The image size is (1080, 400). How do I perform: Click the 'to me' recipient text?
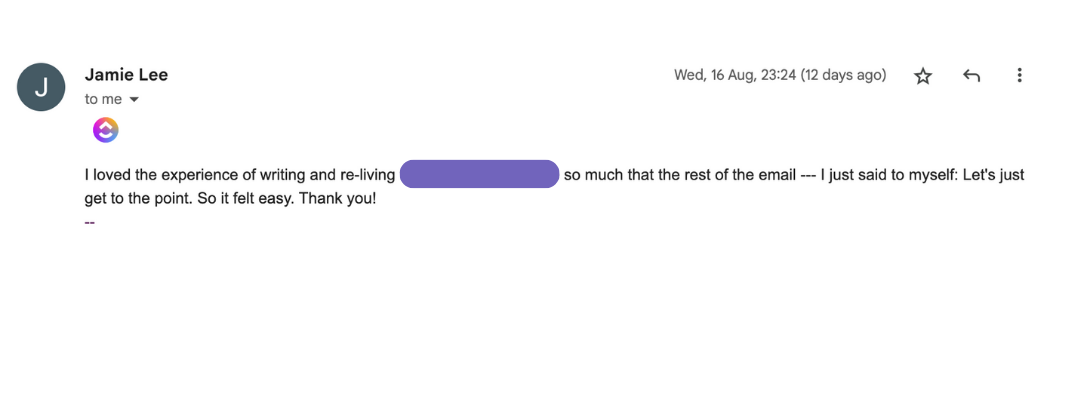103,100
